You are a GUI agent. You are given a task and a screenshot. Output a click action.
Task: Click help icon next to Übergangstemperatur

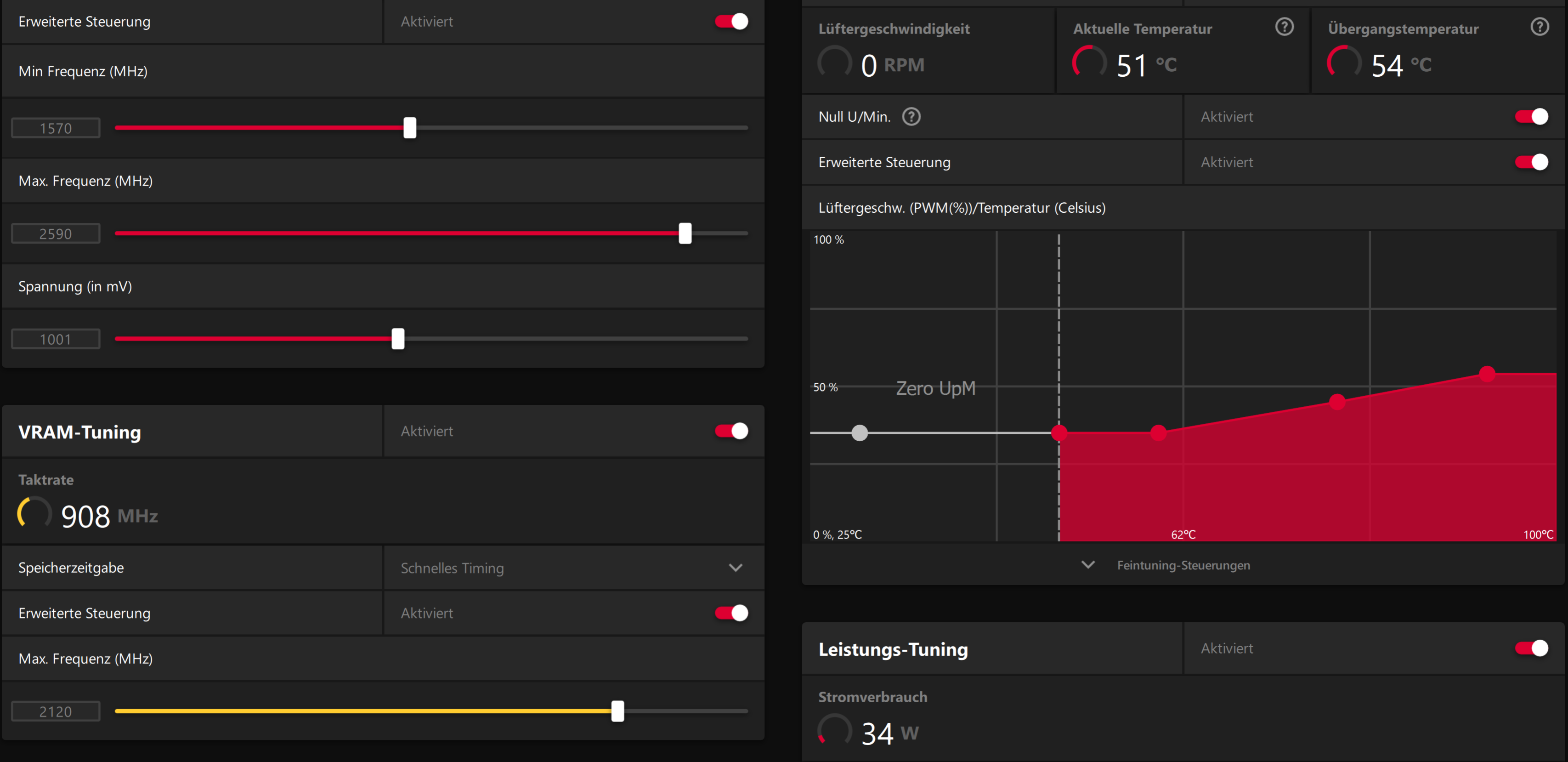[1540, 27]
